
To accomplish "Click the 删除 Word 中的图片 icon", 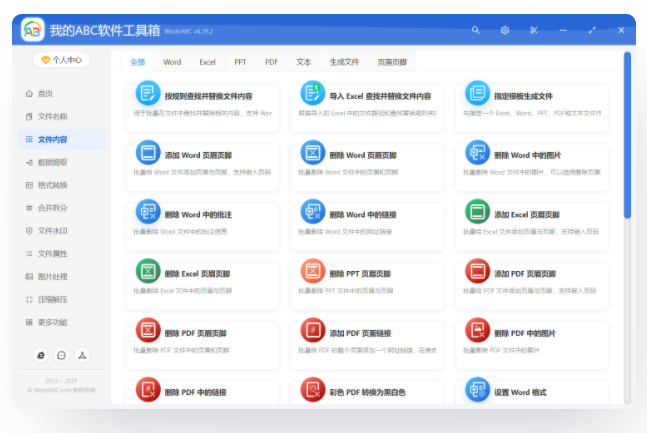I will tap(477, 154).
